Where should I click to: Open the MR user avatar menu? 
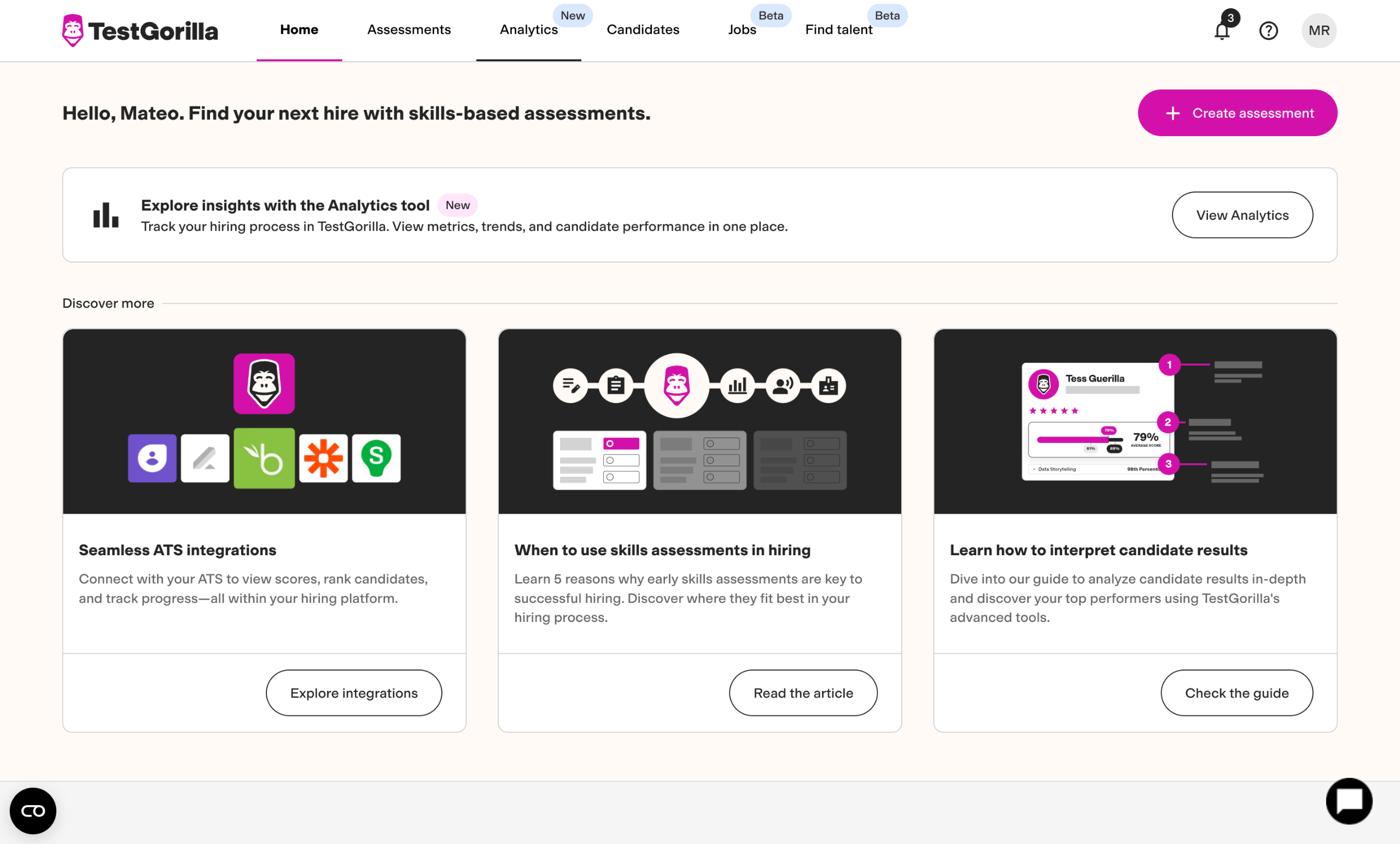(1318, 30)
